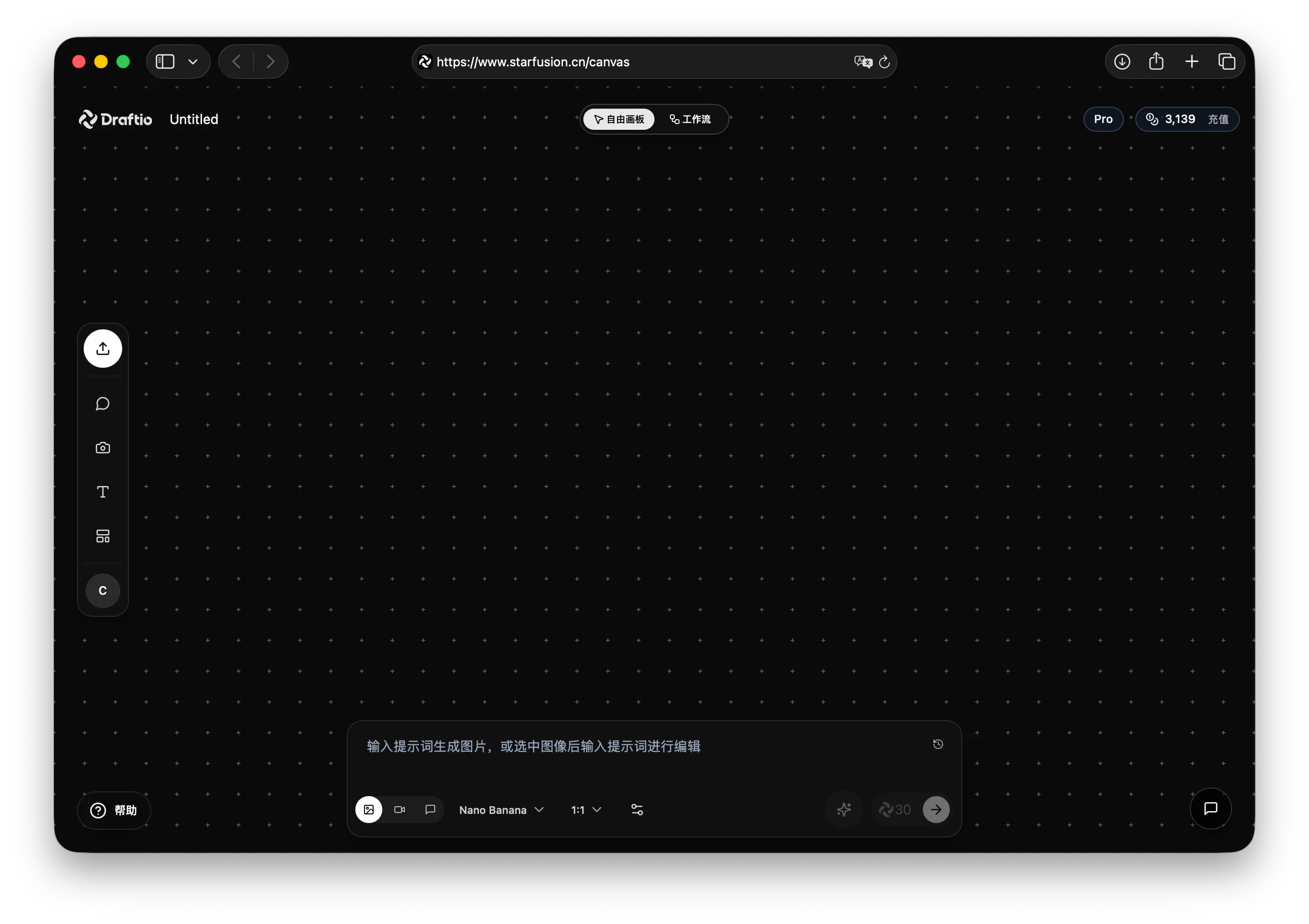Expand the sidebar options chevron
The width and height of the screenshot is (1309, 924).
(193, 62)
